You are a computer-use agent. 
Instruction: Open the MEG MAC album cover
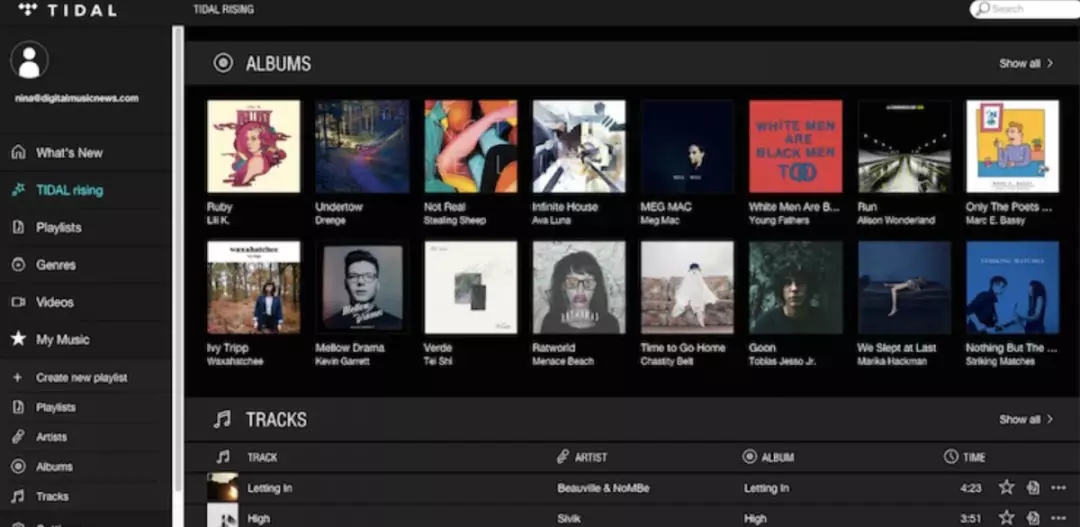pos(687,146)
